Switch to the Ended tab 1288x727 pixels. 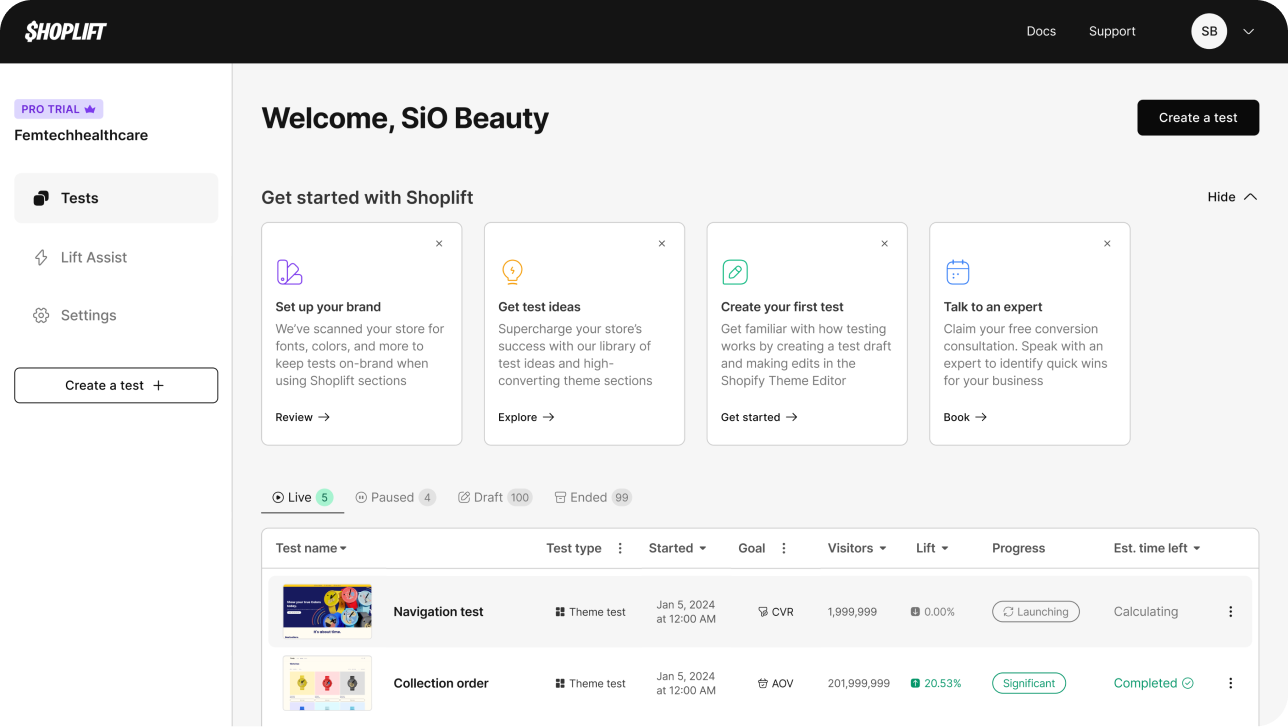[593, 497]
